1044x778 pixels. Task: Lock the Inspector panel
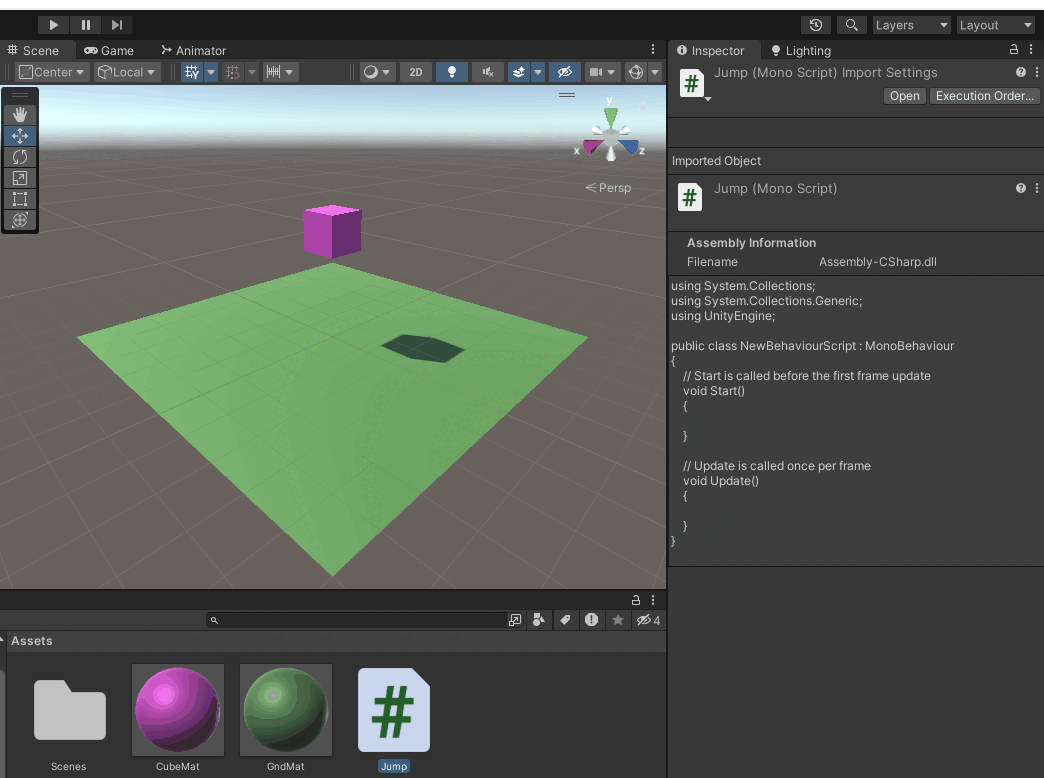pos(1013,49)
